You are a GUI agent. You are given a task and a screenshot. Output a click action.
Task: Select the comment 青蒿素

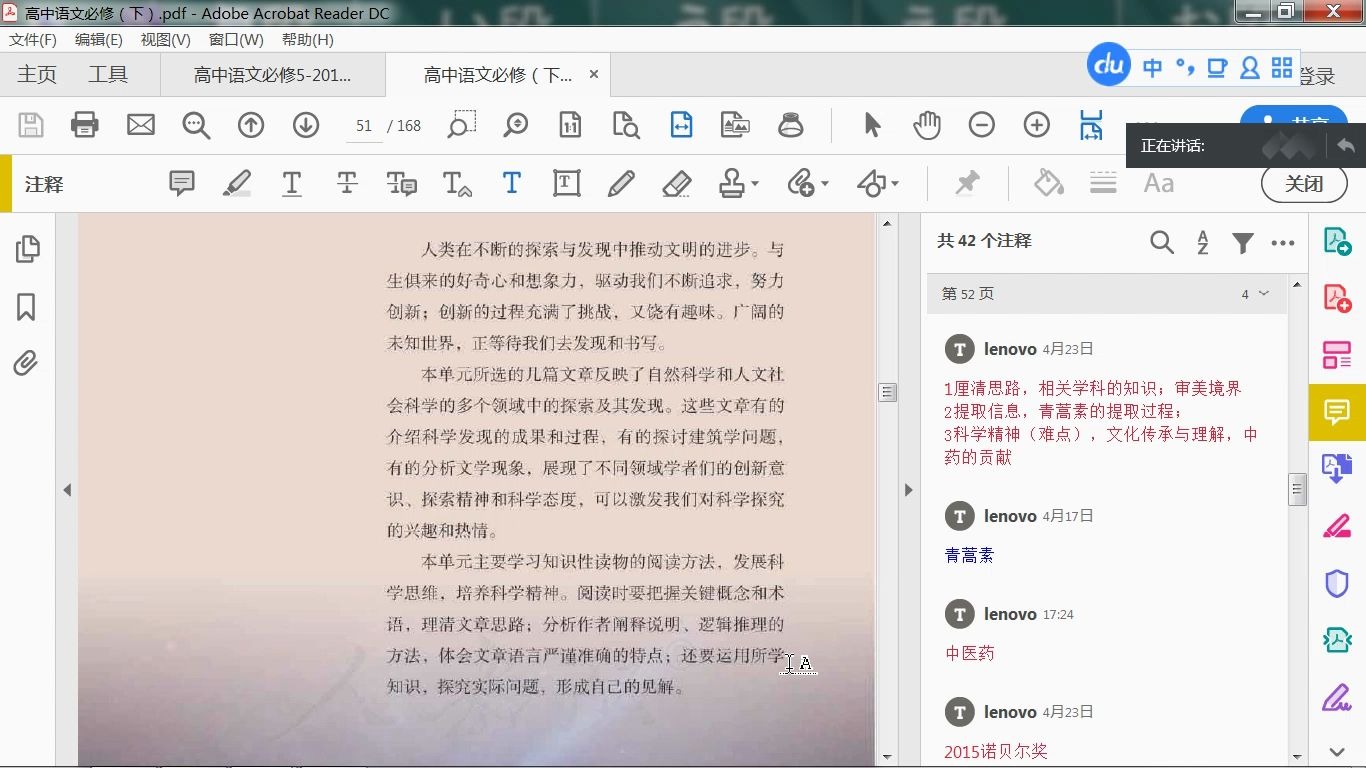970,556
